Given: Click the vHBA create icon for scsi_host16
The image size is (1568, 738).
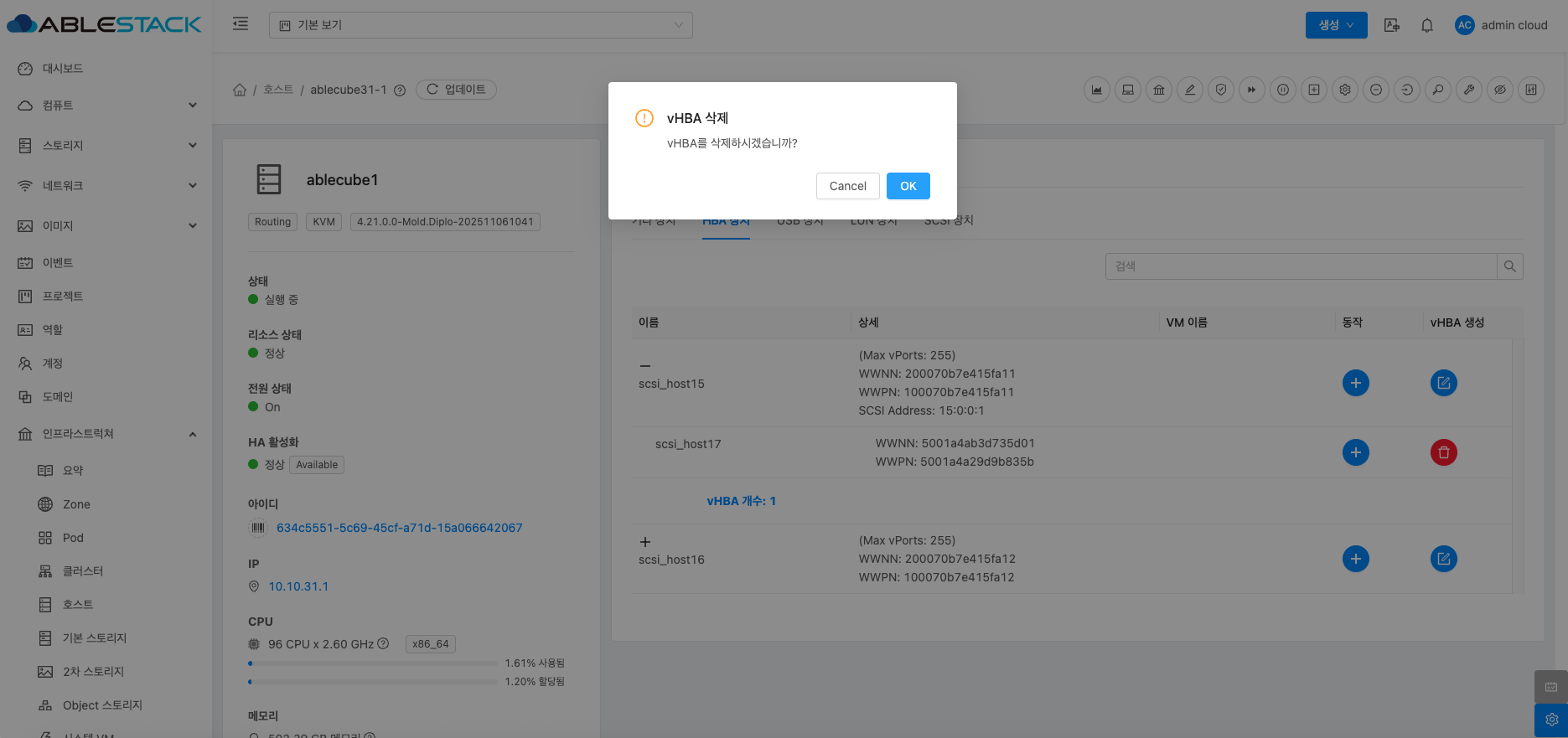Looking at the screenshot, I should (1443, 559).
